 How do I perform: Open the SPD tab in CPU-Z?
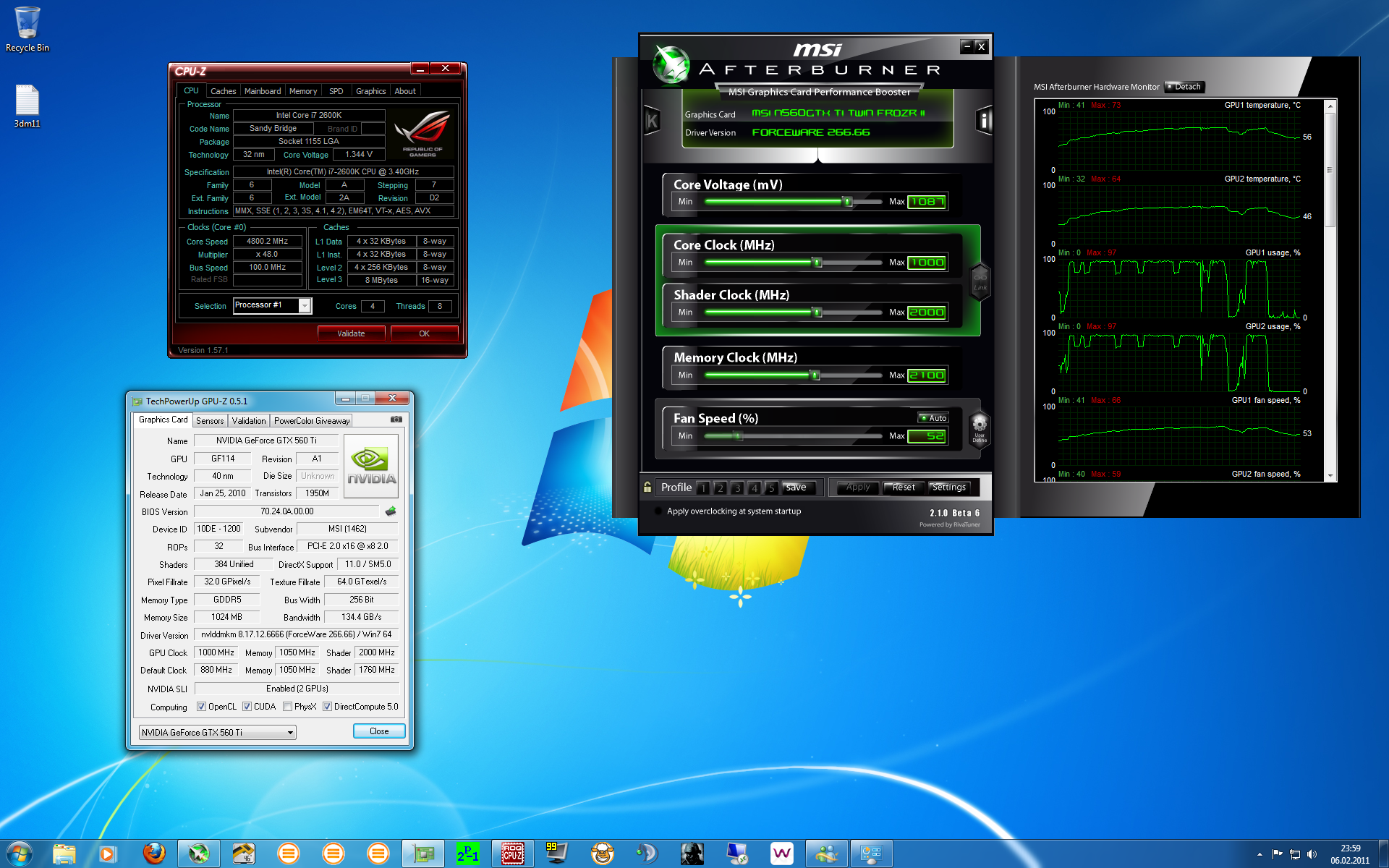pyautogui.click(x=336, y=91)
